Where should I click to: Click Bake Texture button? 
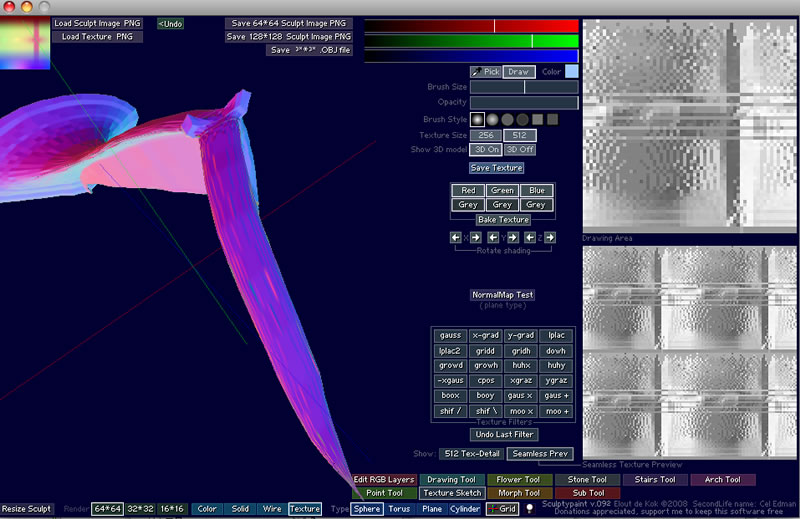click(503, 219)
